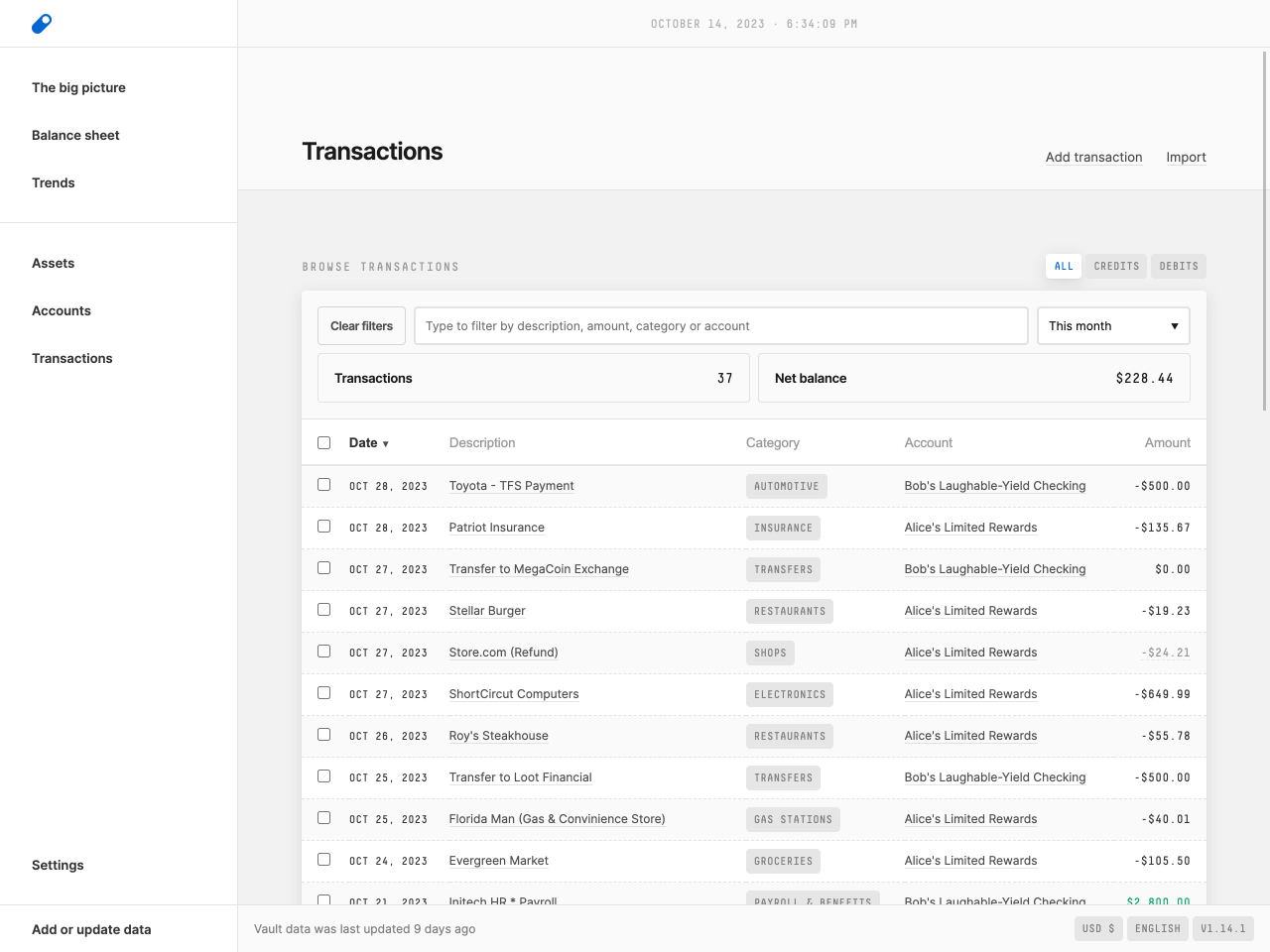The height and width of the screenshot is (952, 1270).
Task: Tick the select-all transactions checkbox
Action: (323, 443)
